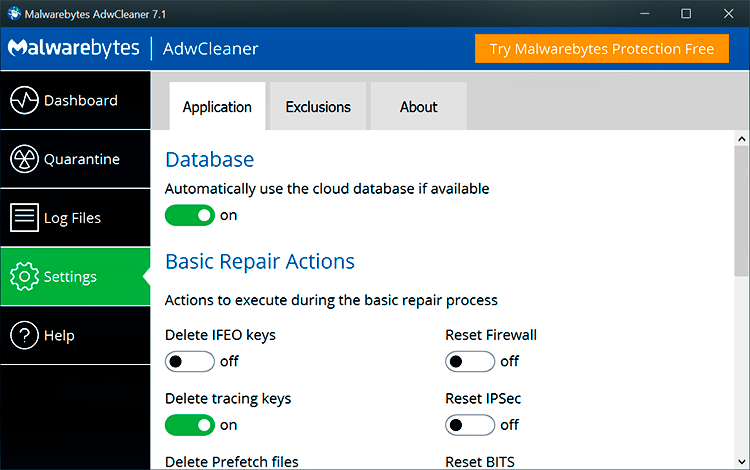Click the AdwCleaner product name text
The image size is (750, 470).
pos(210,48)
